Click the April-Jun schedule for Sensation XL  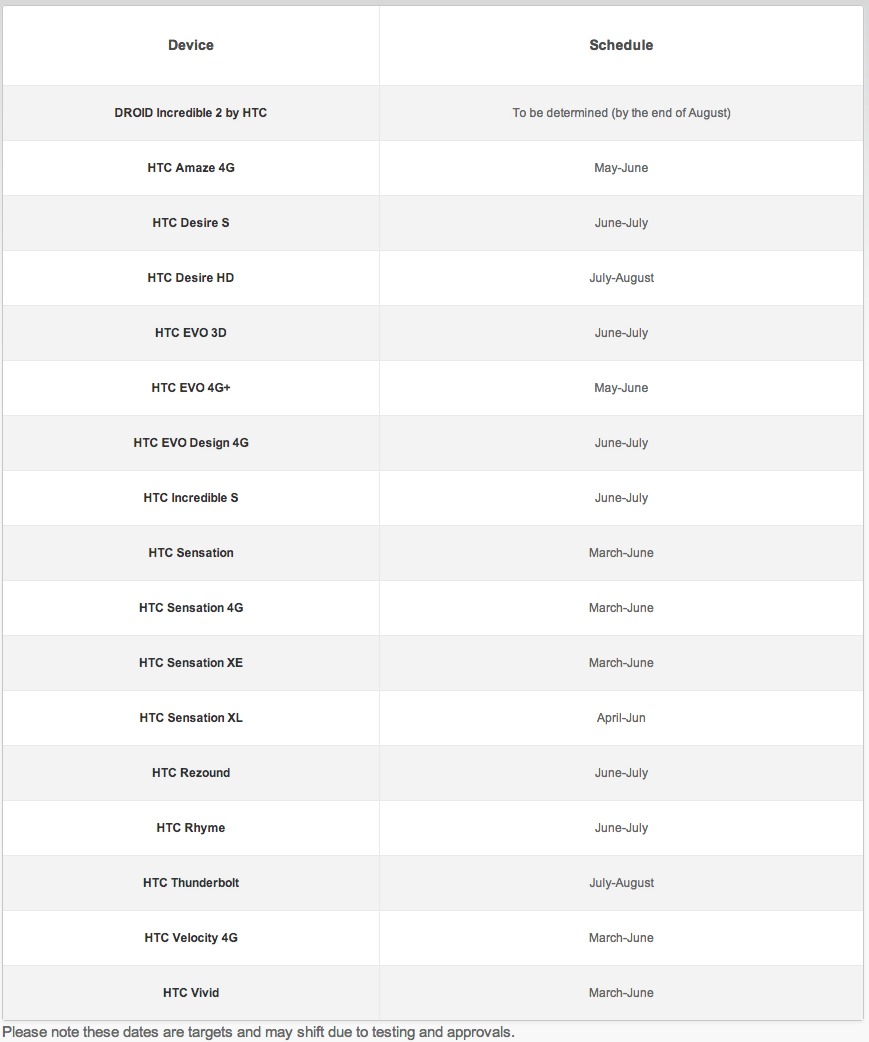[x=621, y=718]
